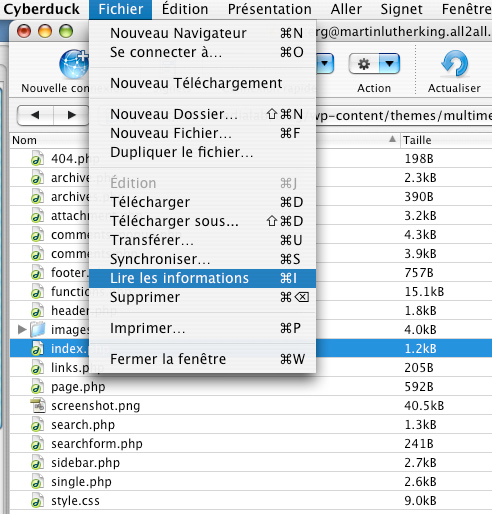Choose Transférer… menu entry
Screen dimensions: 492x514
point(202,240)
